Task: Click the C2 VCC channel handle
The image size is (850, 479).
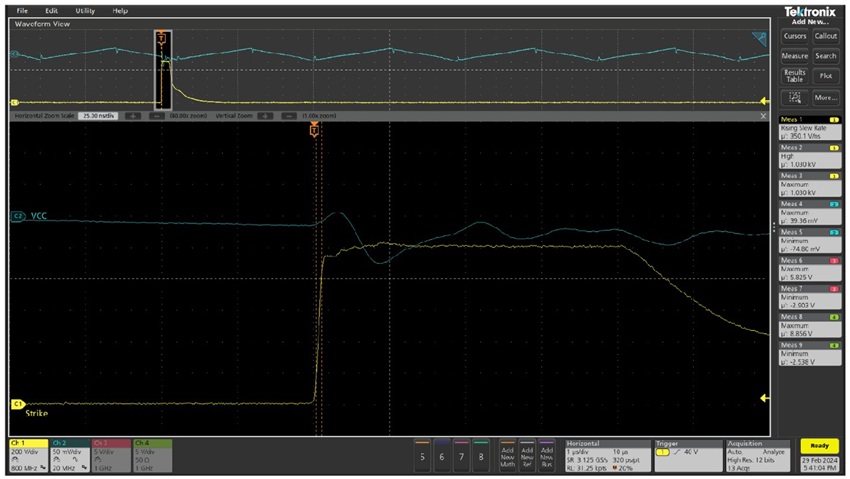Action: [x=17, y=215]
